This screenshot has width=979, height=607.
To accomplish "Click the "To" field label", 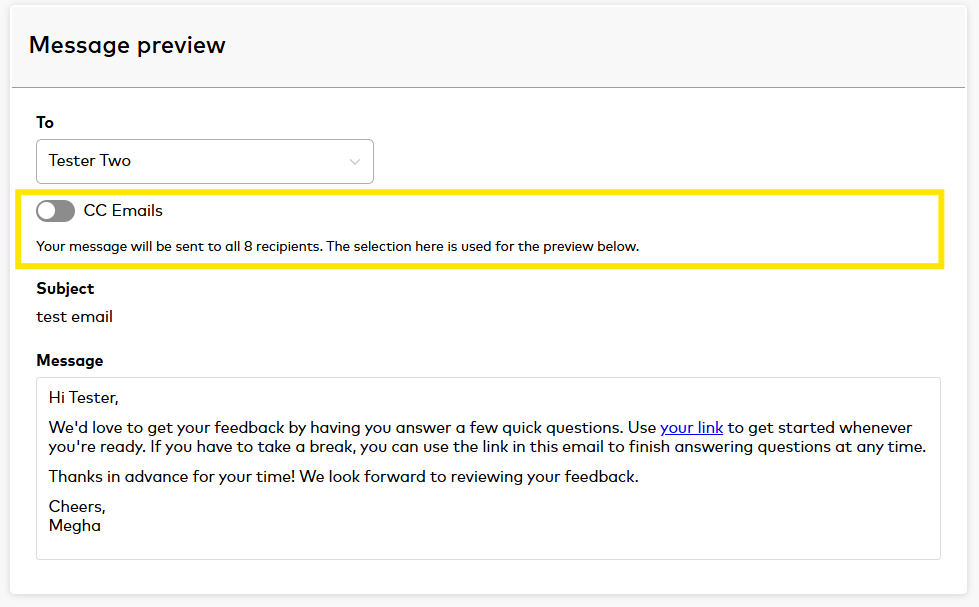I will click(x=45, y=122).
